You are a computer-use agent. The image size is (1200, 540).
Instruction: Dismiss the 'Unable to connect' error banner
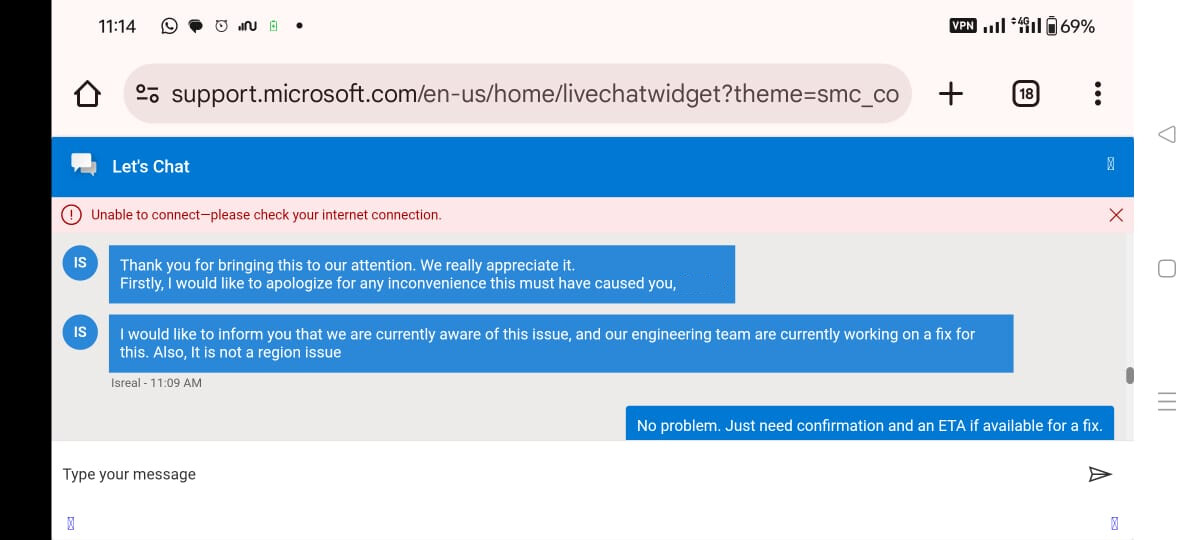pyautogui.click(x=1117, y=215)
